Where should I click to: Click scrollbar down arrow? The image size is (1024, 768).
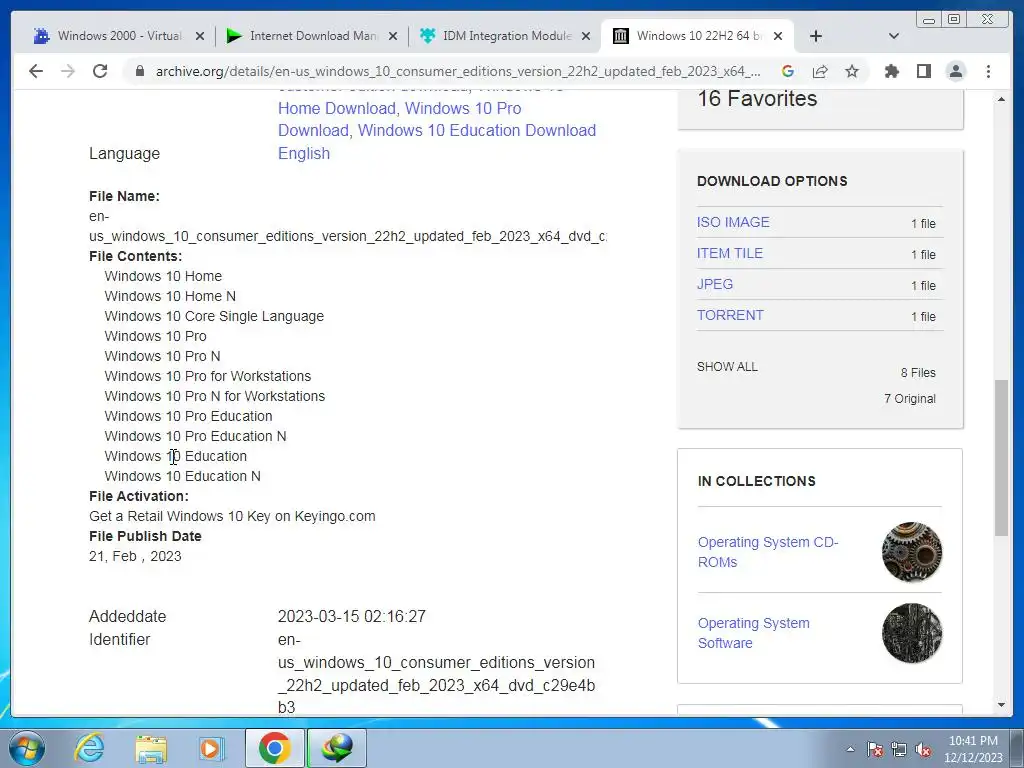click(1001, 705)
